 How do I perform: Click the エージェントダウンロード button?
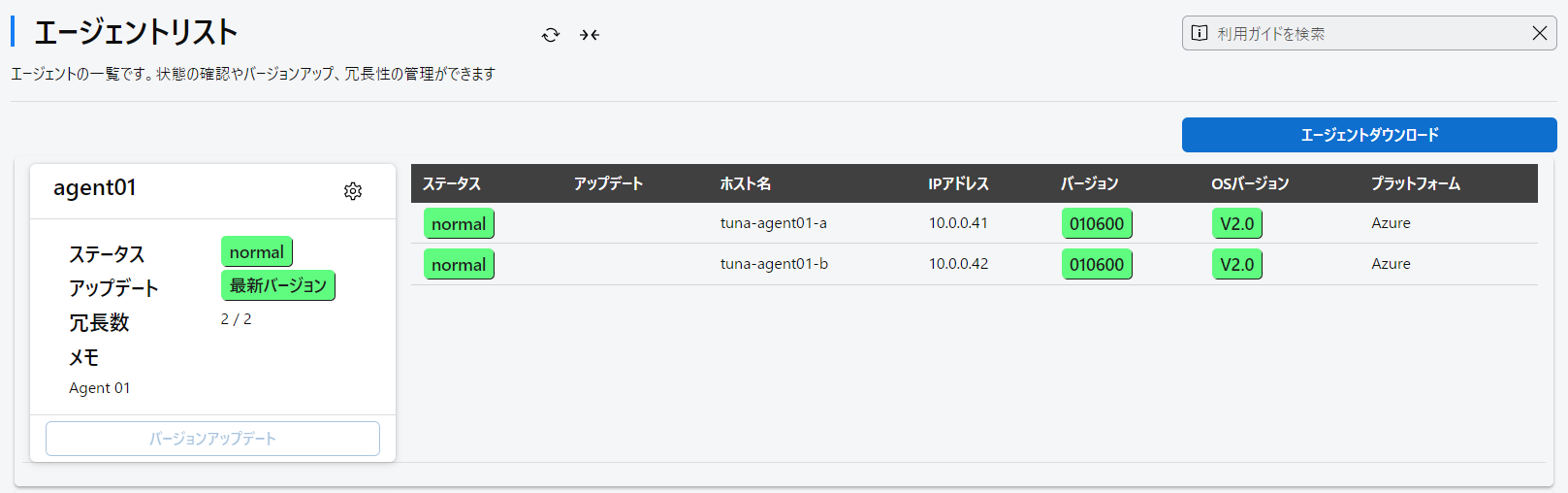pyautogui.click(x=1369, y=135)
